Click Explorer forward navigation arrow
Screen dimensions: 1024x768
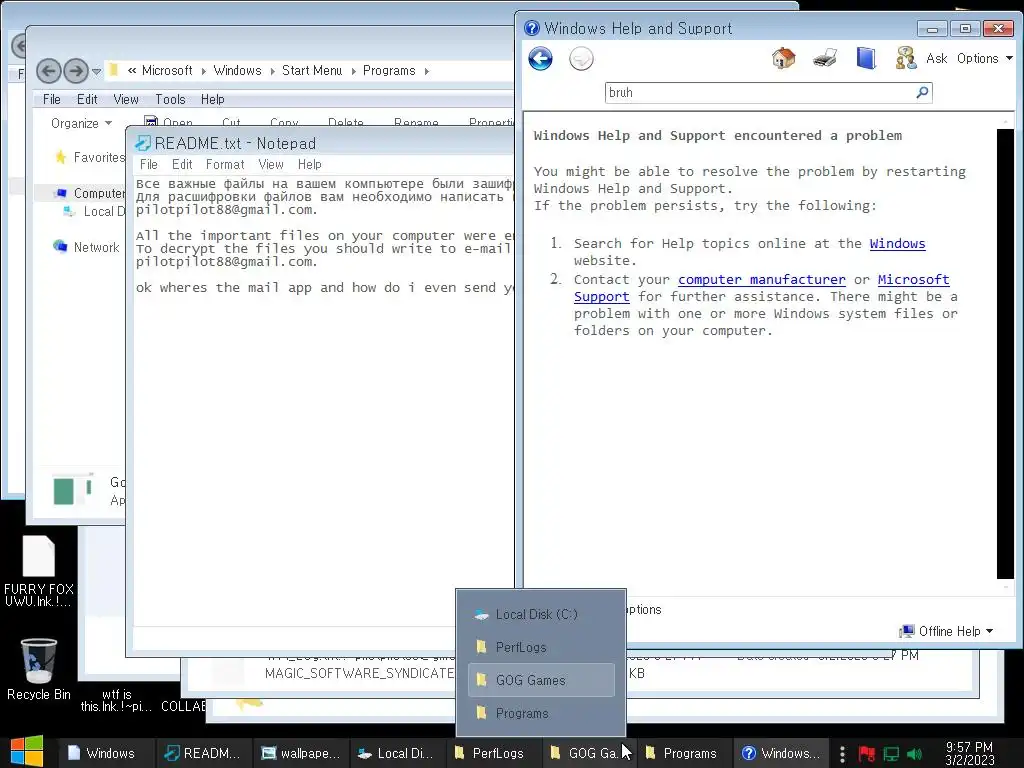coord(76,71)
